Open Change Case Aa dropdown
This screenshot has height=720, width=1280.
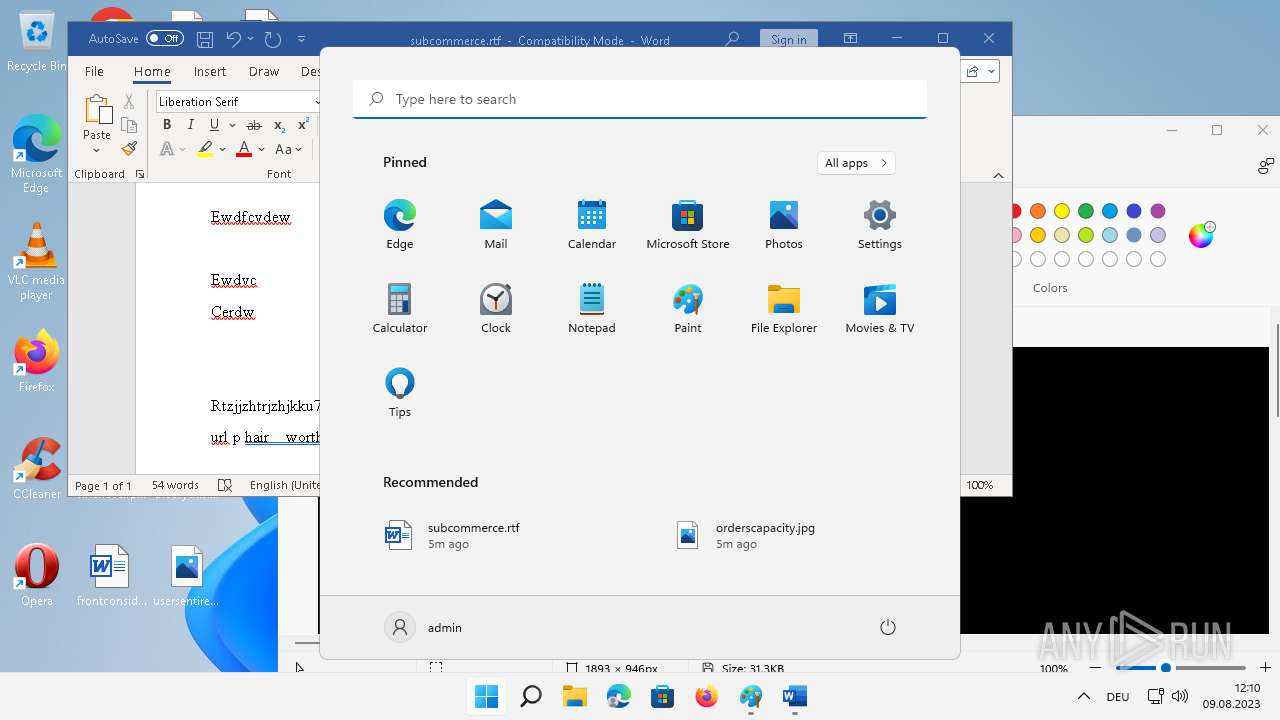(288, 149)
